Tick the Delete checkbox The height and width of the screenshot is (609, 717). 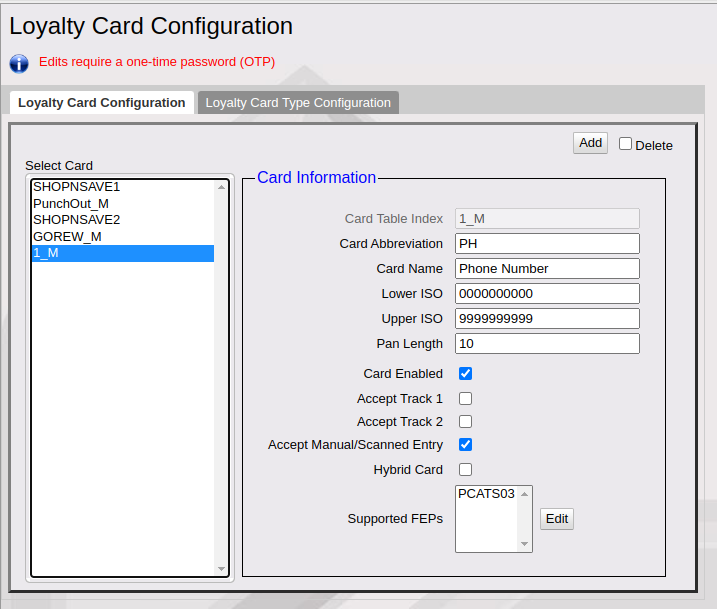click(626, 144)
